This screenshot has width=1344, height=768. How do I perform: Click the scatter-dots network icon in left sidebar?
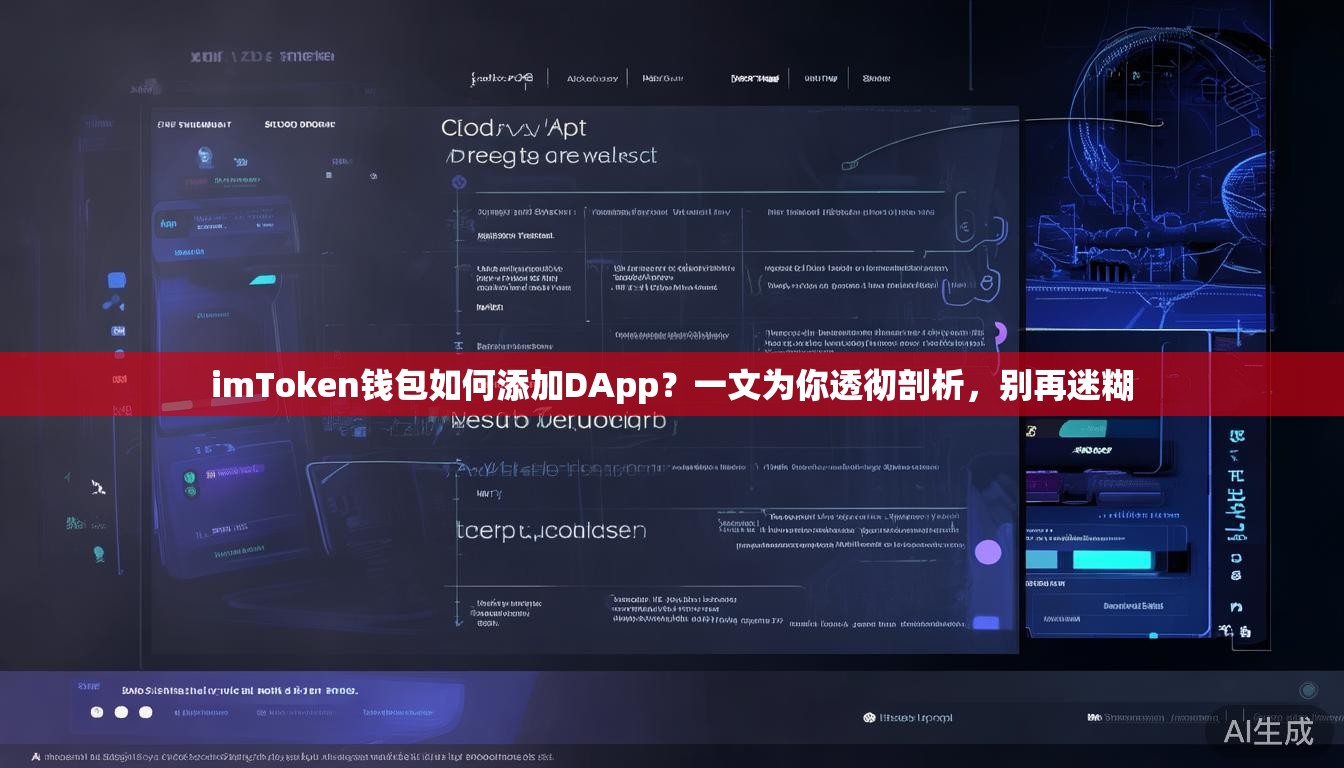(x=112, y=303)
